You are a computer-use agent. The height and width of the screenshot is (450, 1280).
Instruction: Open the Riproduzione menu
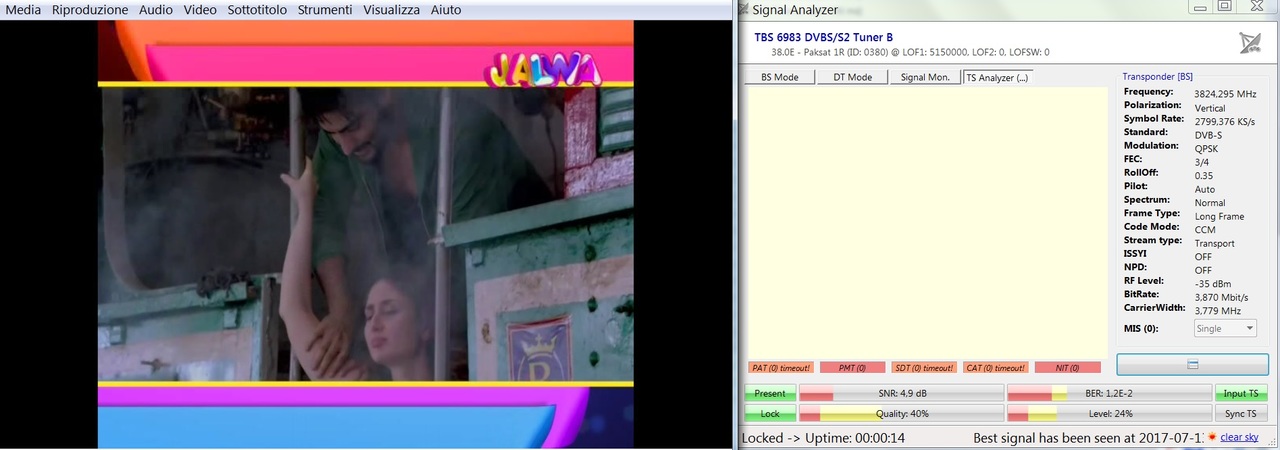click(x=90, y=9)
